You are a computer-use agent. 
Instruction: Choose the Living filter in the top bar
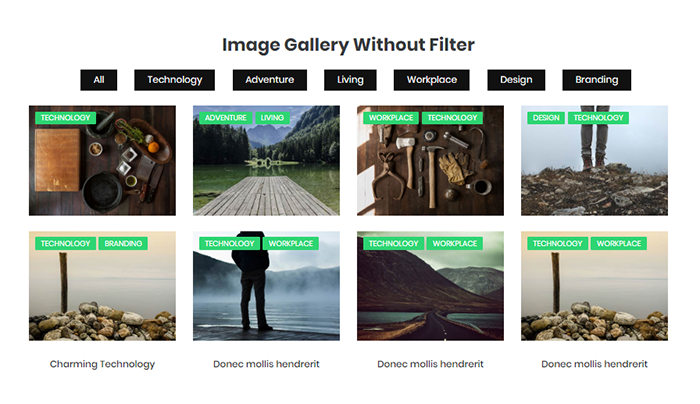[x=350, y=80]
